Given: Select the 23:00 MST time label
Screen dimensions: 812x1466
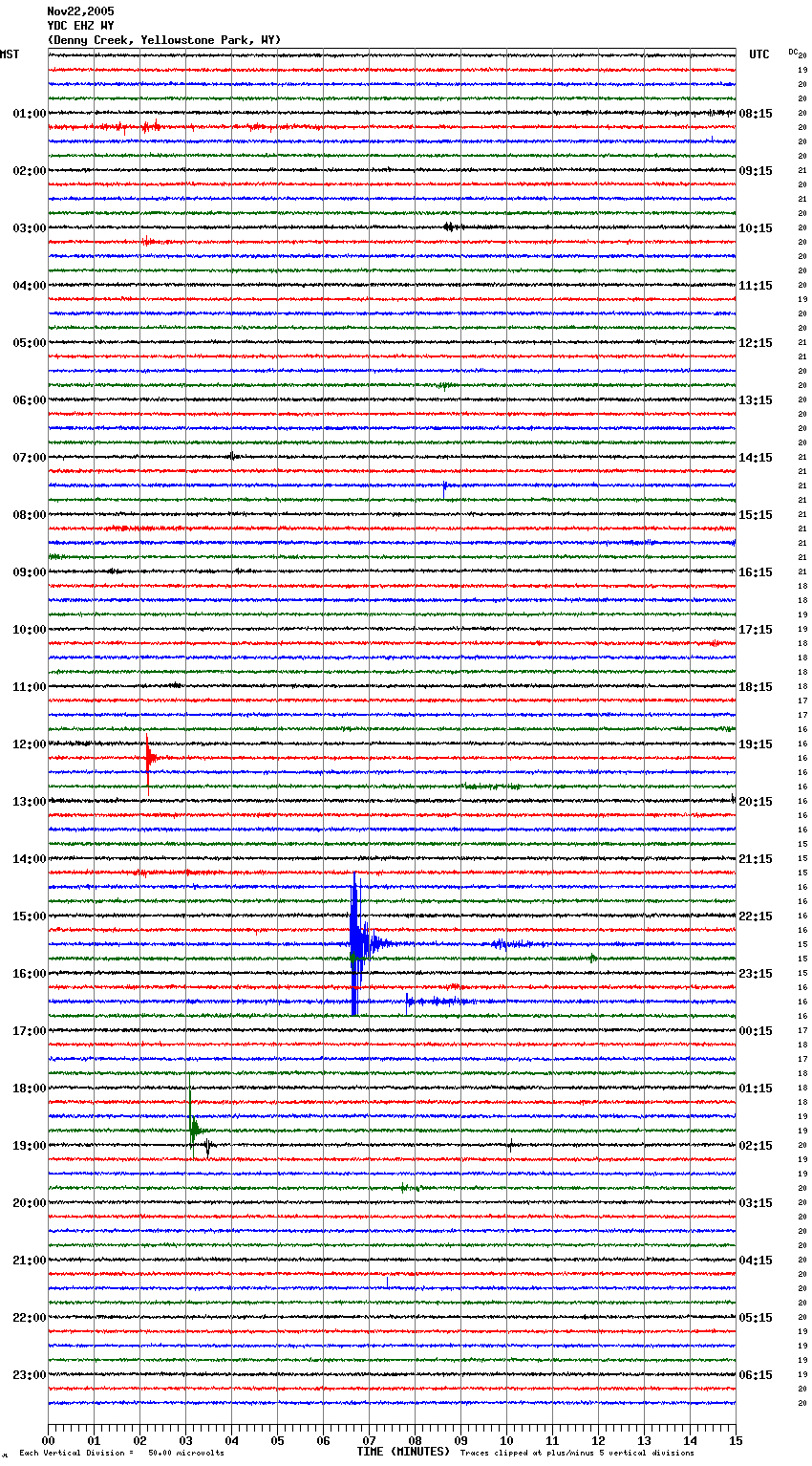Looking at the screenshot, I should click(29, 1375).
